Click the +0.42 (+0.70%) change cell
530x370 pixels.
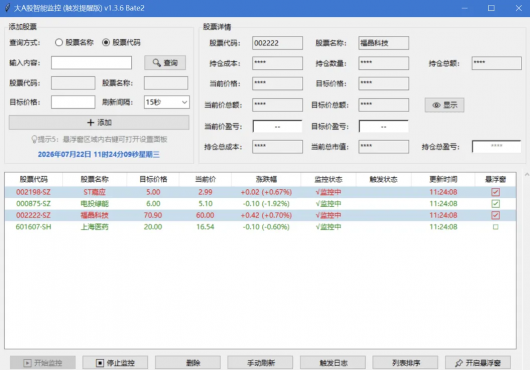point(266,215)
